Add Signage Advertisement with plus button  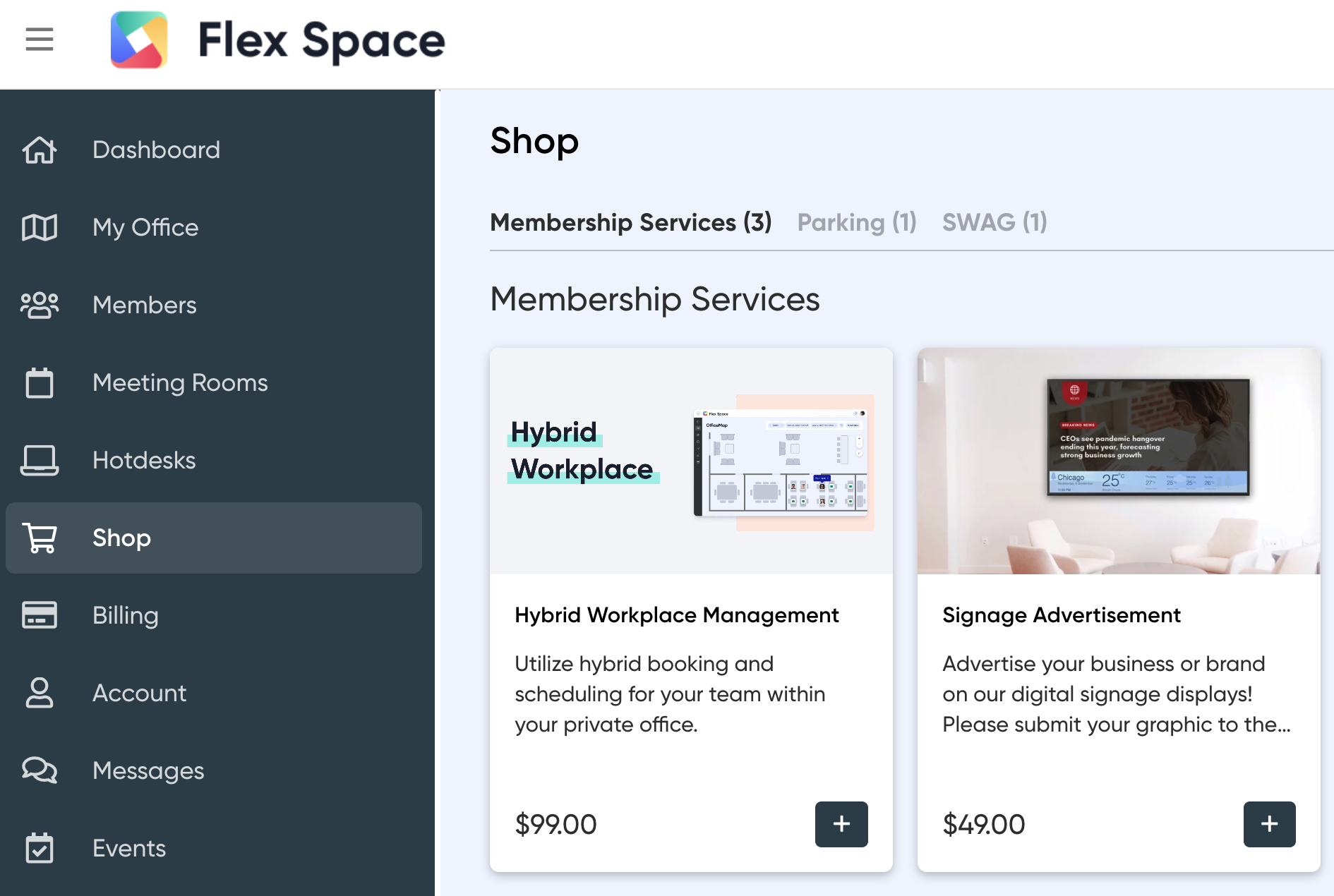coord(1269,824)
